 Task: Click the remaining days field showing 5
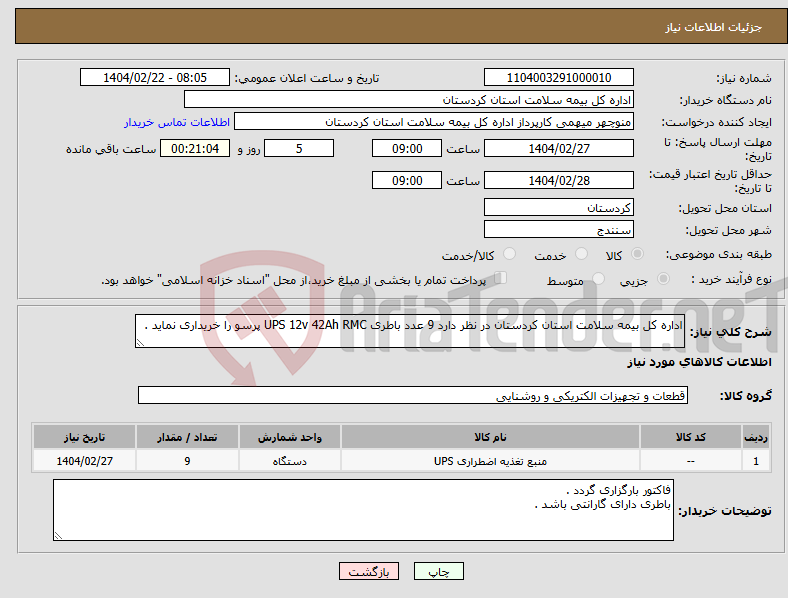[x=299, y=148]
